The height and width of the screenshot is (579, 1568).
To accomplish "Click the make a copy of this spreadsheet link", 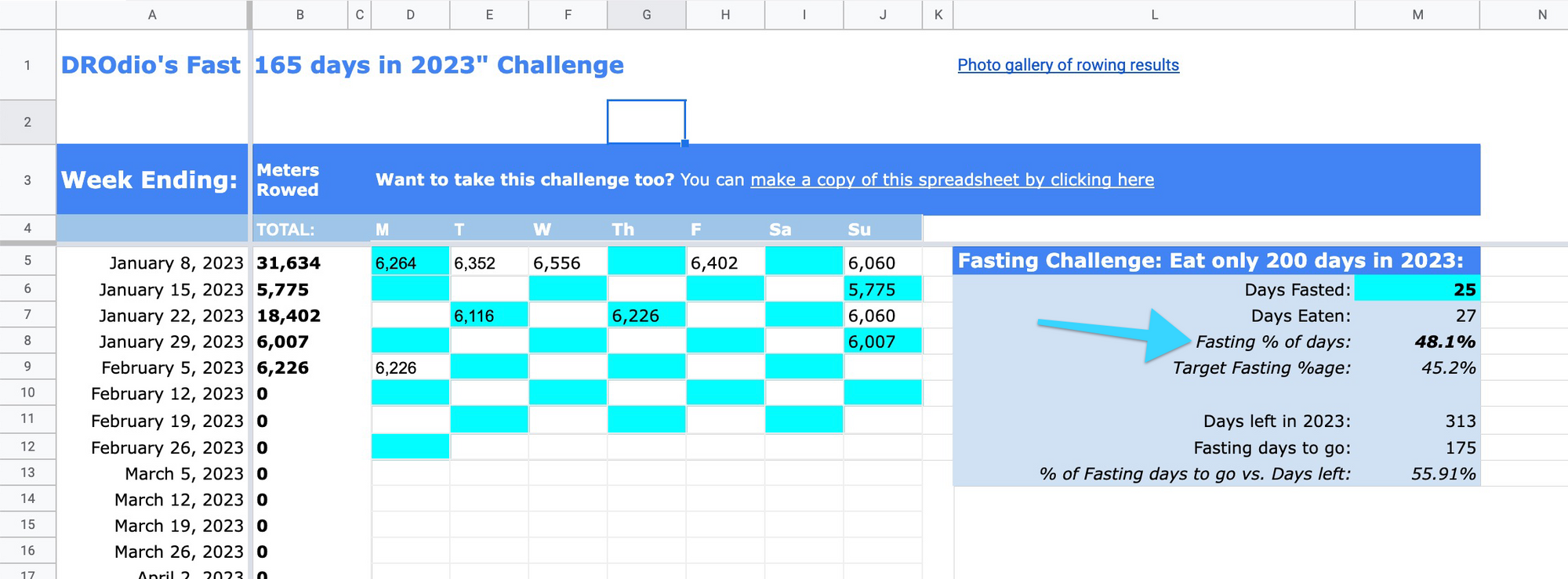I will click(x=952, y=179).
